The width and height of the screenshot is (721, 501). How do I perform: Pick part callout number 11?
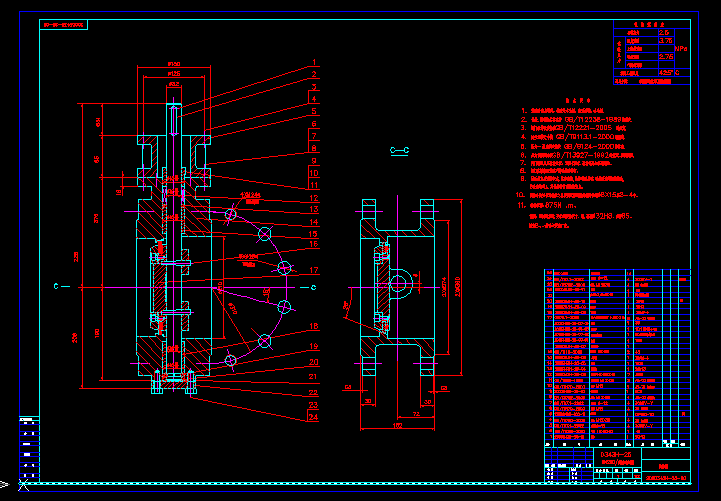[313, 185]
